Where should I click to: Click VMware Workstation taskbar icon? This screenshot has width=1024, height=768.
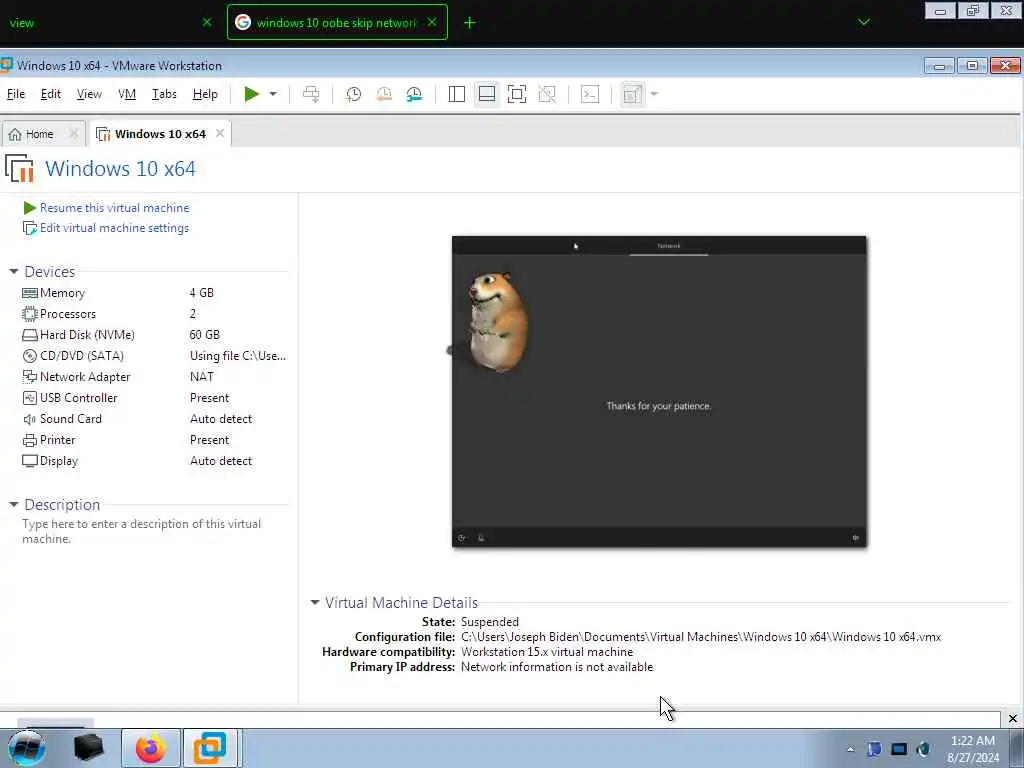[x=210, y=748]
